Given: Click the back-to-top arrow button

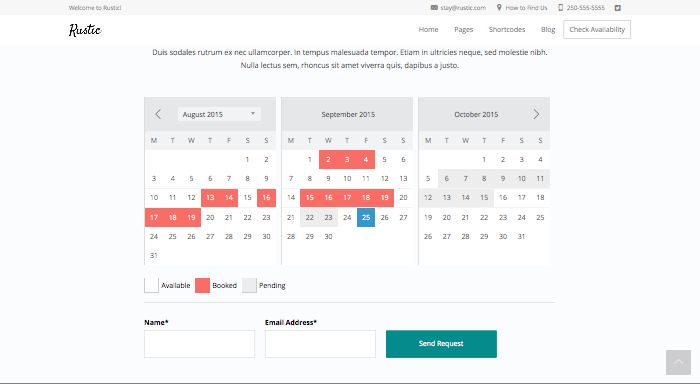Looking at the screenshot, I should click(x=678, y=362).
